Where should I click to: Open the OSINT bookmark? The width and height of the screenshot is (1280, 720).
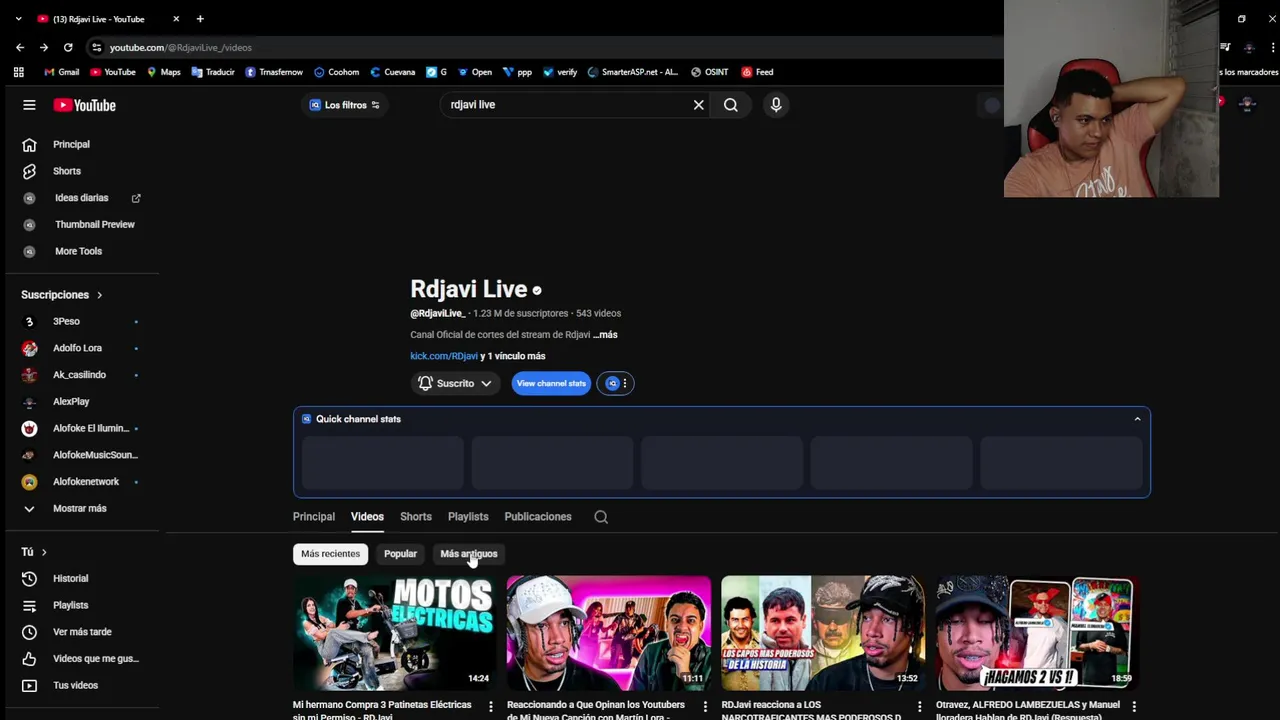[709, 72]
